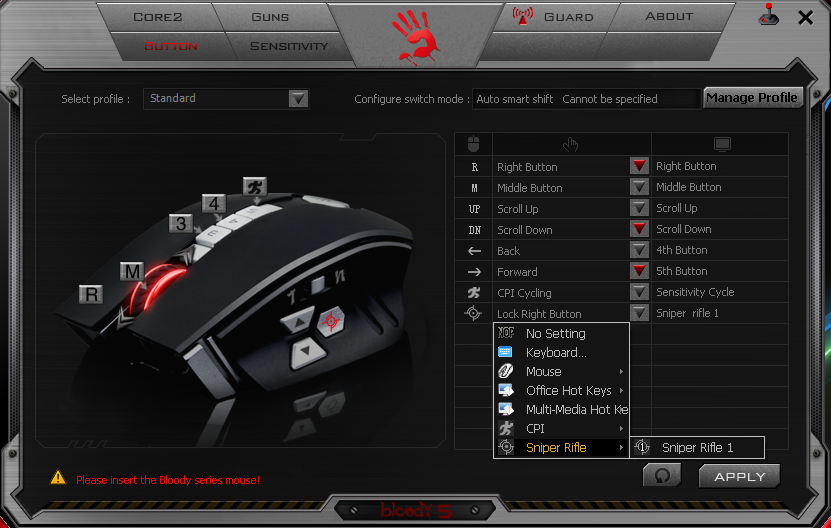Click running man label above mouse diagram
This screenshot has width=831, height=528.
(255, 187)
